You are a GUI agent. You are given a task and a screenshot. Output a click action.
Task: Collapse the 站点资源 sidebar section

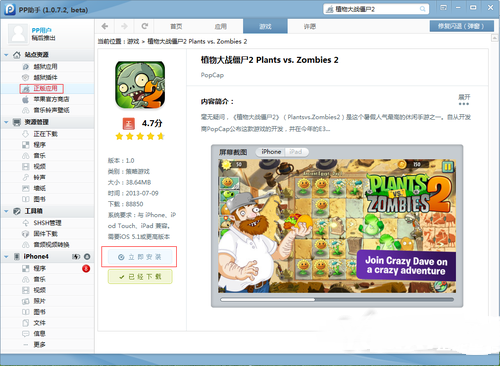[x=6, y=55]
